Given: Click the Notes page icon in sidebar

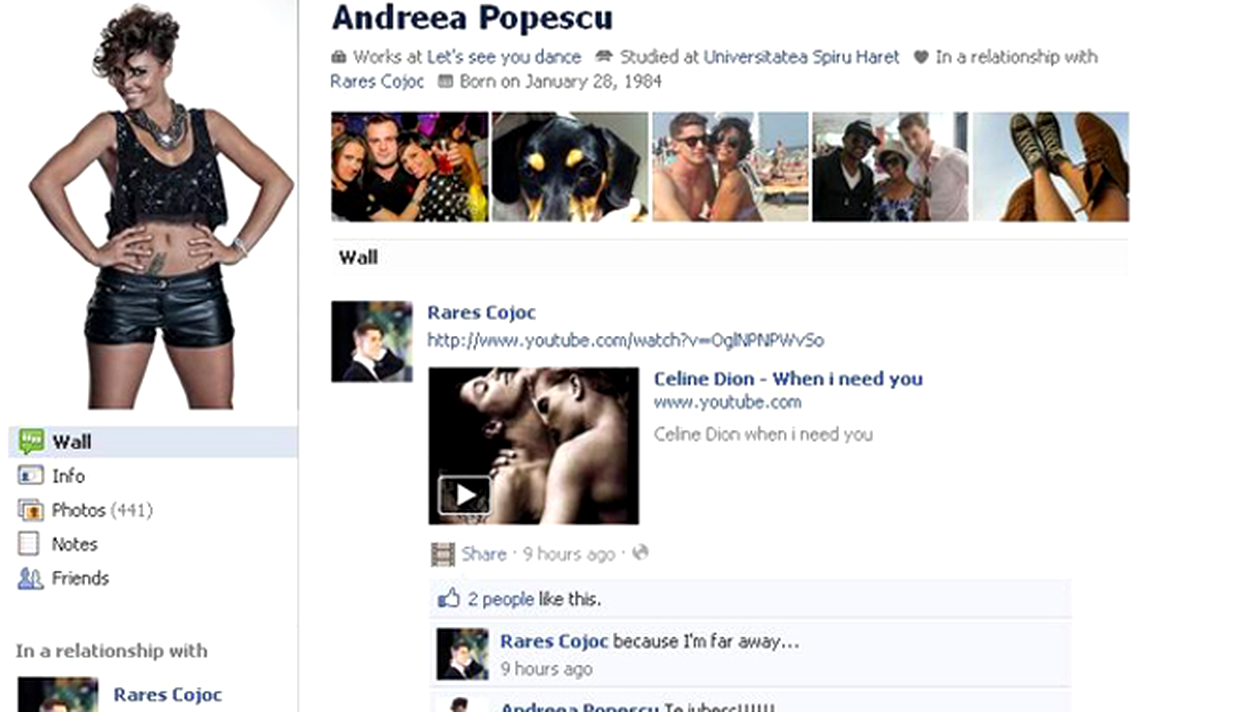Looking at the screenshot, I should click(x=30, y=544).
